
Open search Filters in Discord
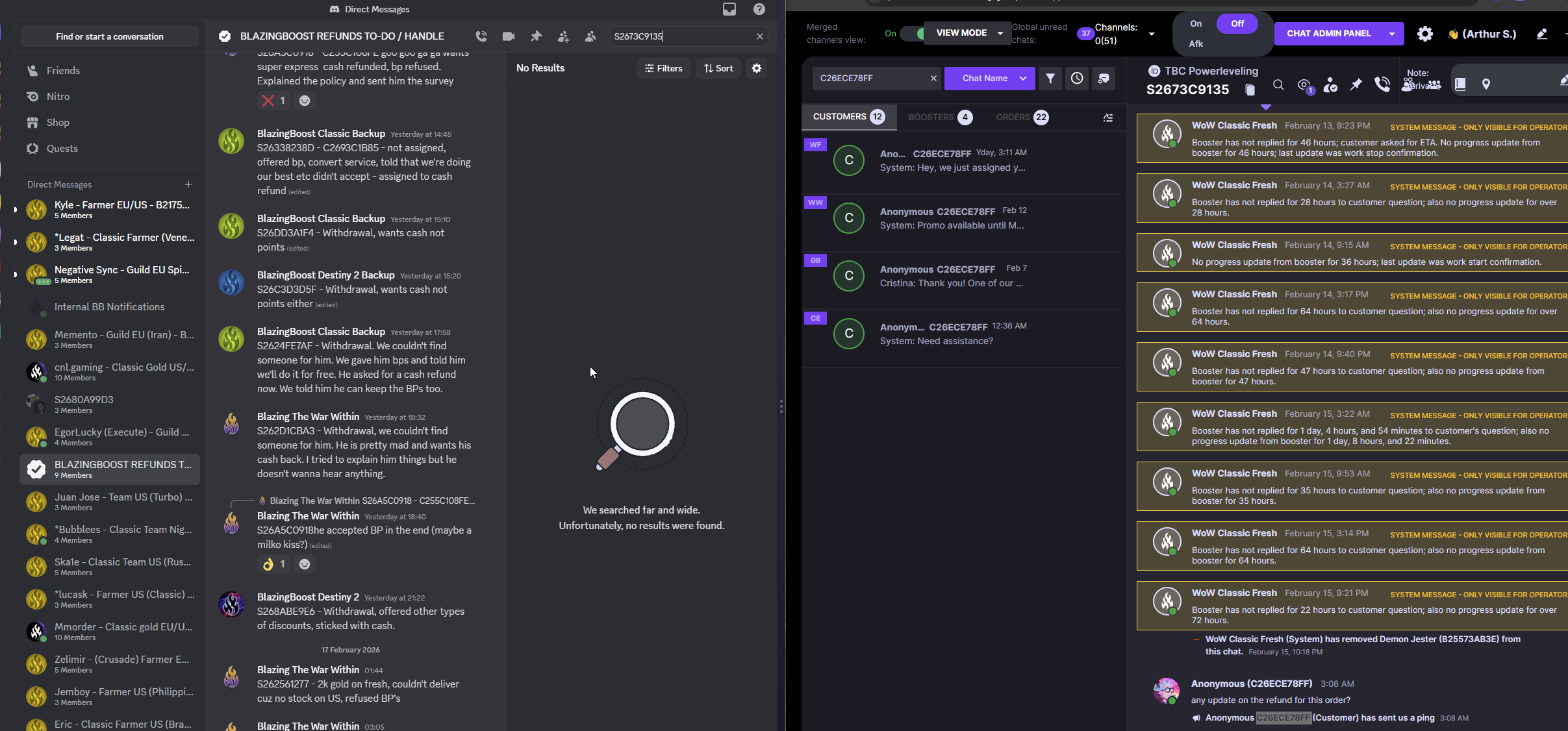tap(663, 68)
